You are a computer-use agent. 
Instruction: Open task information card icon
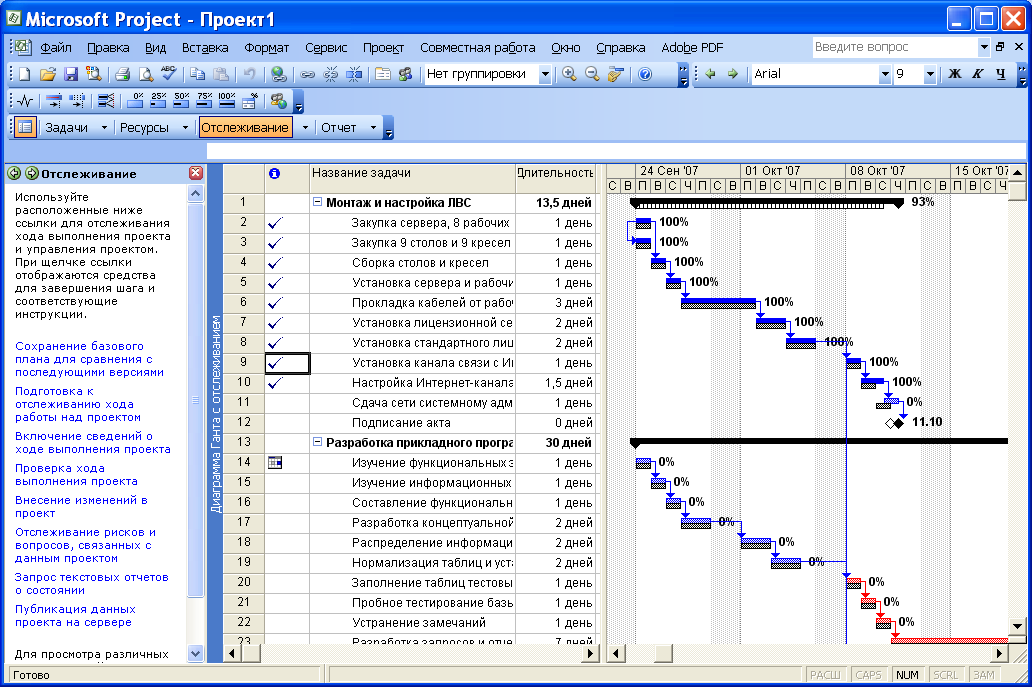click(383, 74)
